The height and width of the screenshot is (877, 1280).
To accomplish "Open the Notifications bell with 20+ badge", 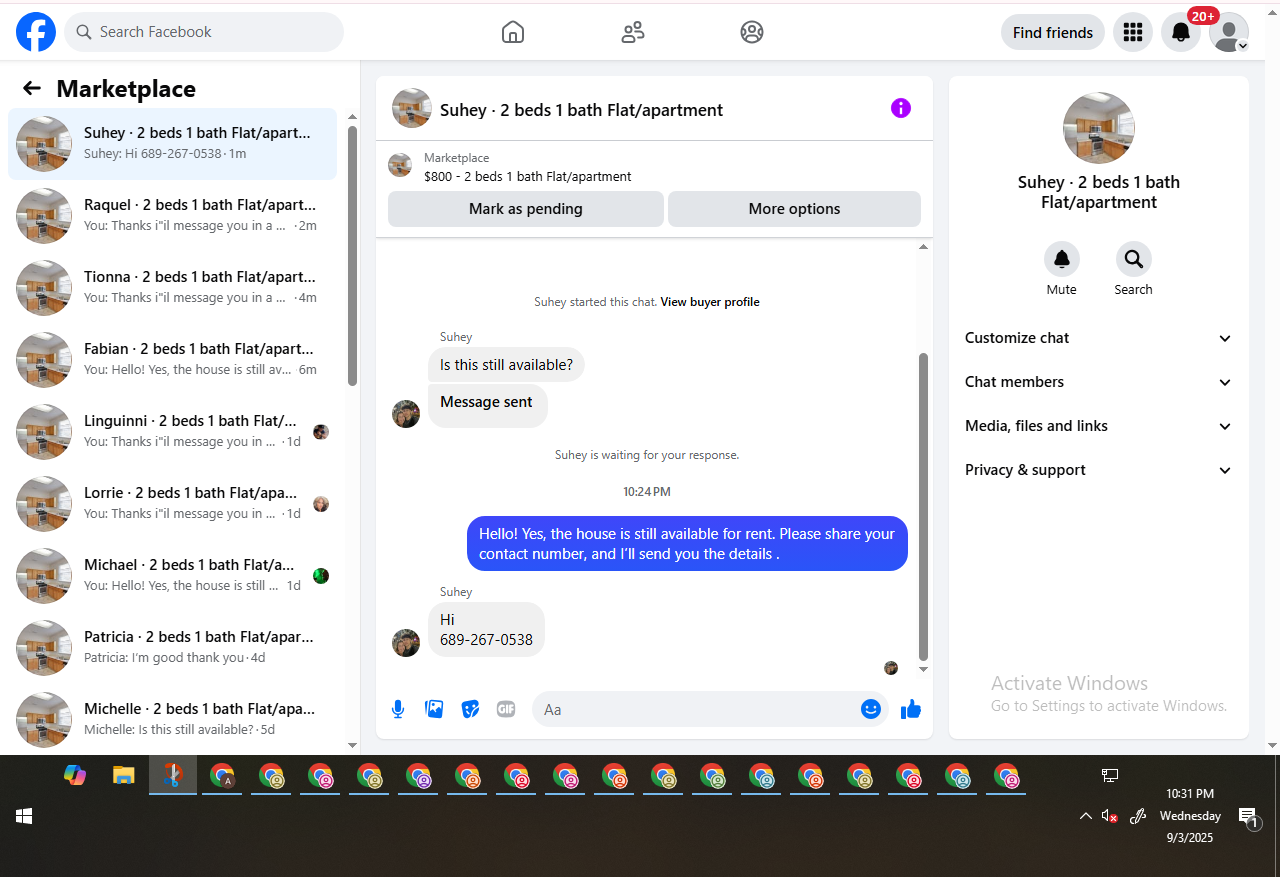I will [1181, 32].
